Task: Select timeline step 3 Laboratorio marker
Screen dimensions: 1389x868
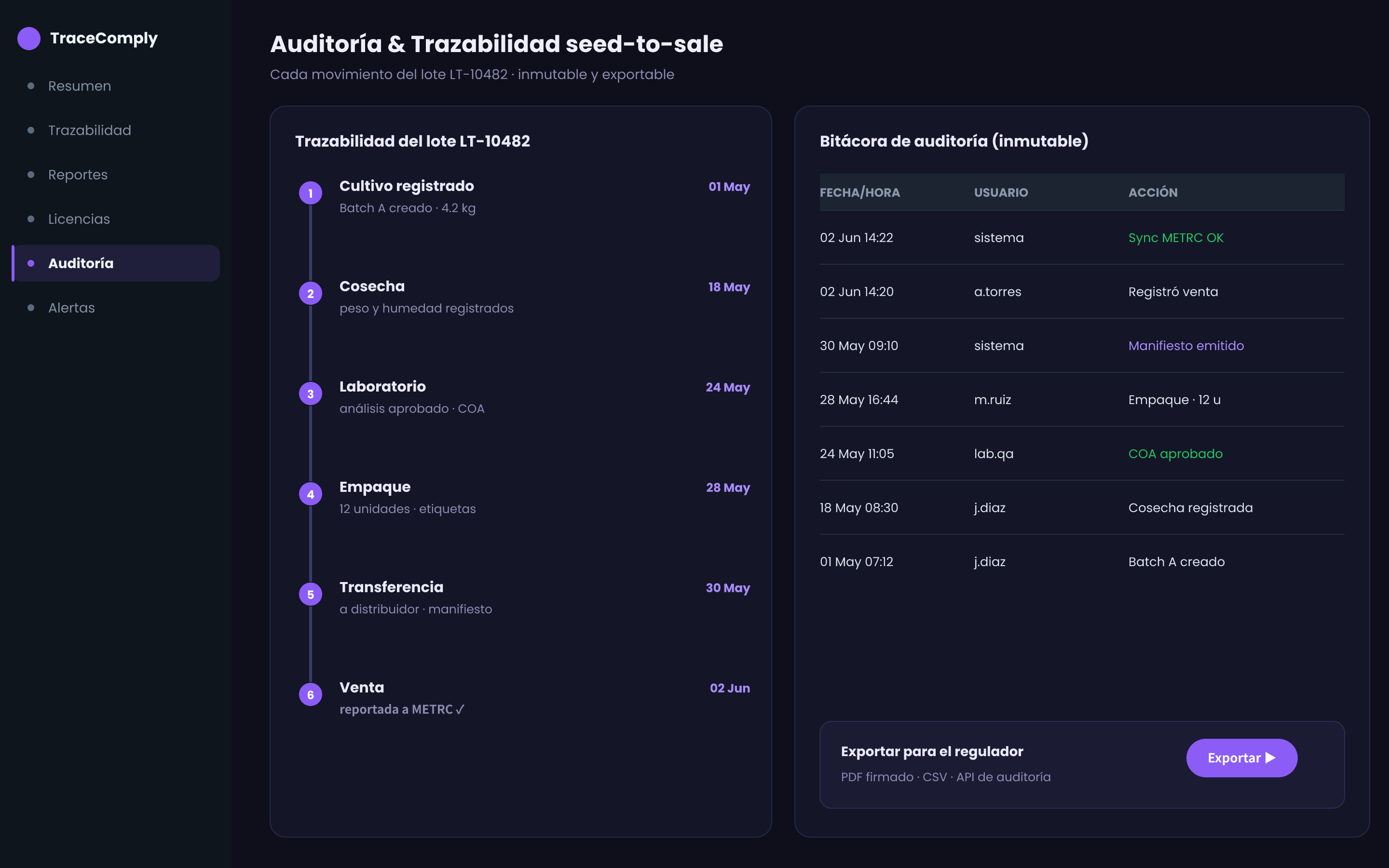Action: click(x=311, y=394)
